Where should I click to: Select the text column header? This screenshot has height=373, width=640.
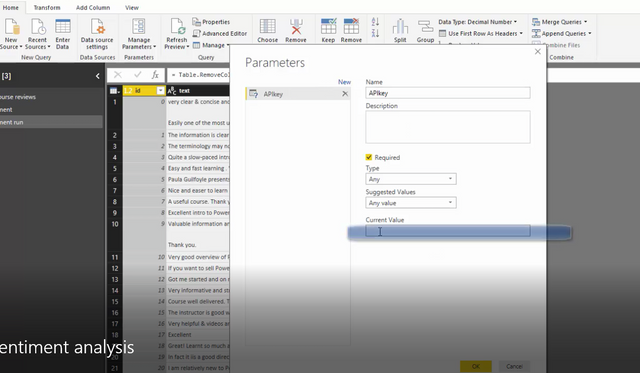click(x=198, y=91)
